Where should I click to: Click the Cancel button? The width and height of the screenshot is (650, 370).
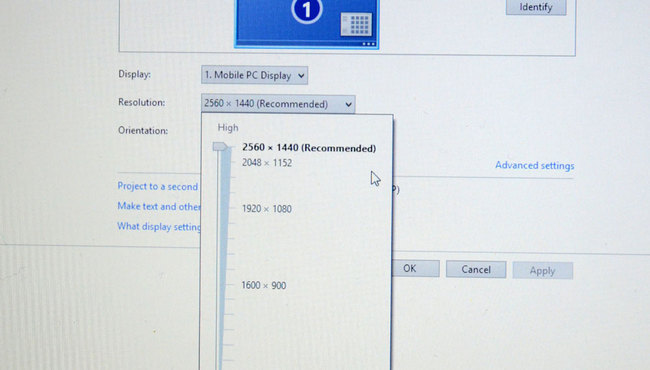click(476, 270)
